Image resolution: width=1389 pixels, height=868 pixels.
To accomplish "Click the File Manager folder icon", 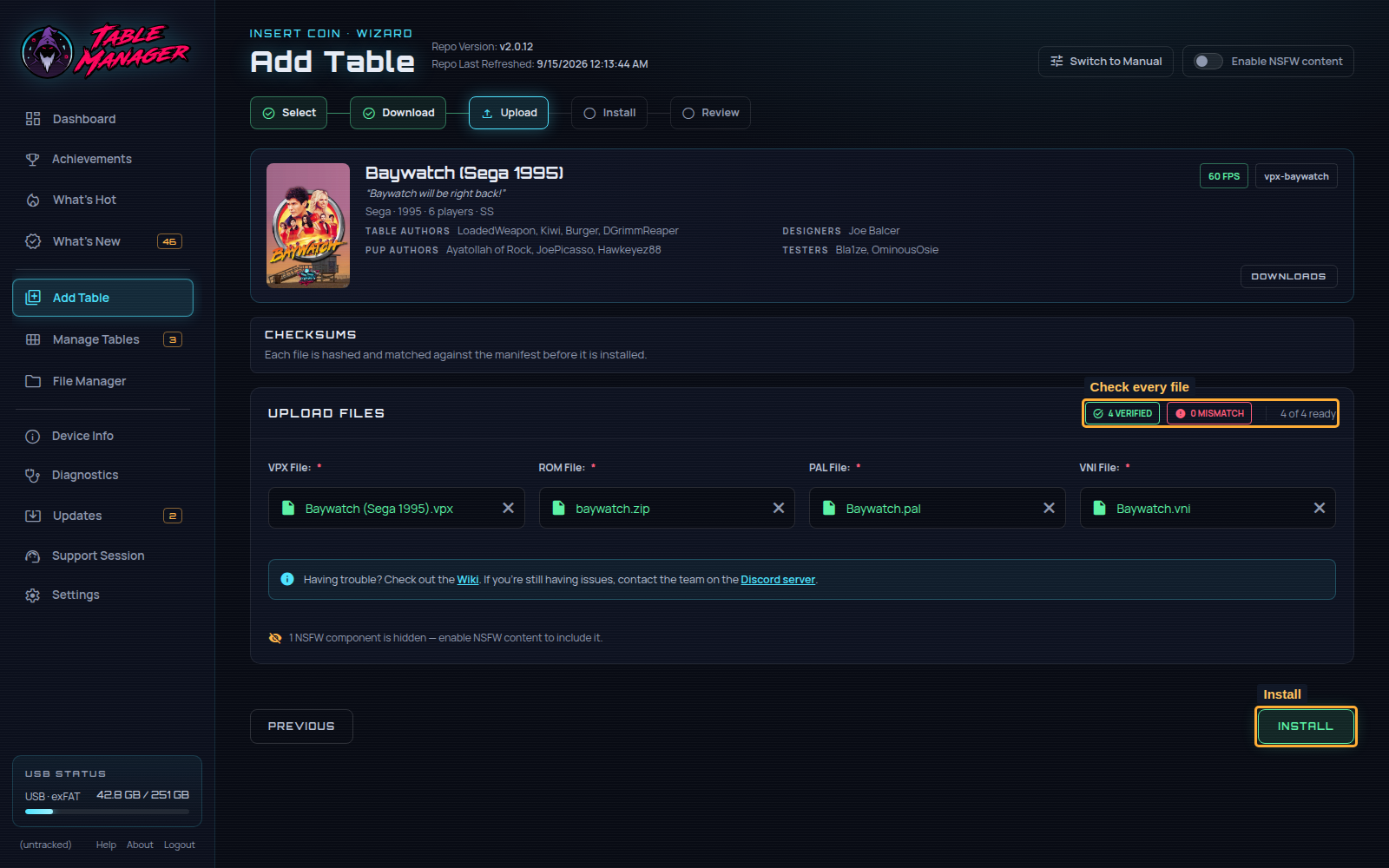I will pos(33,381).
